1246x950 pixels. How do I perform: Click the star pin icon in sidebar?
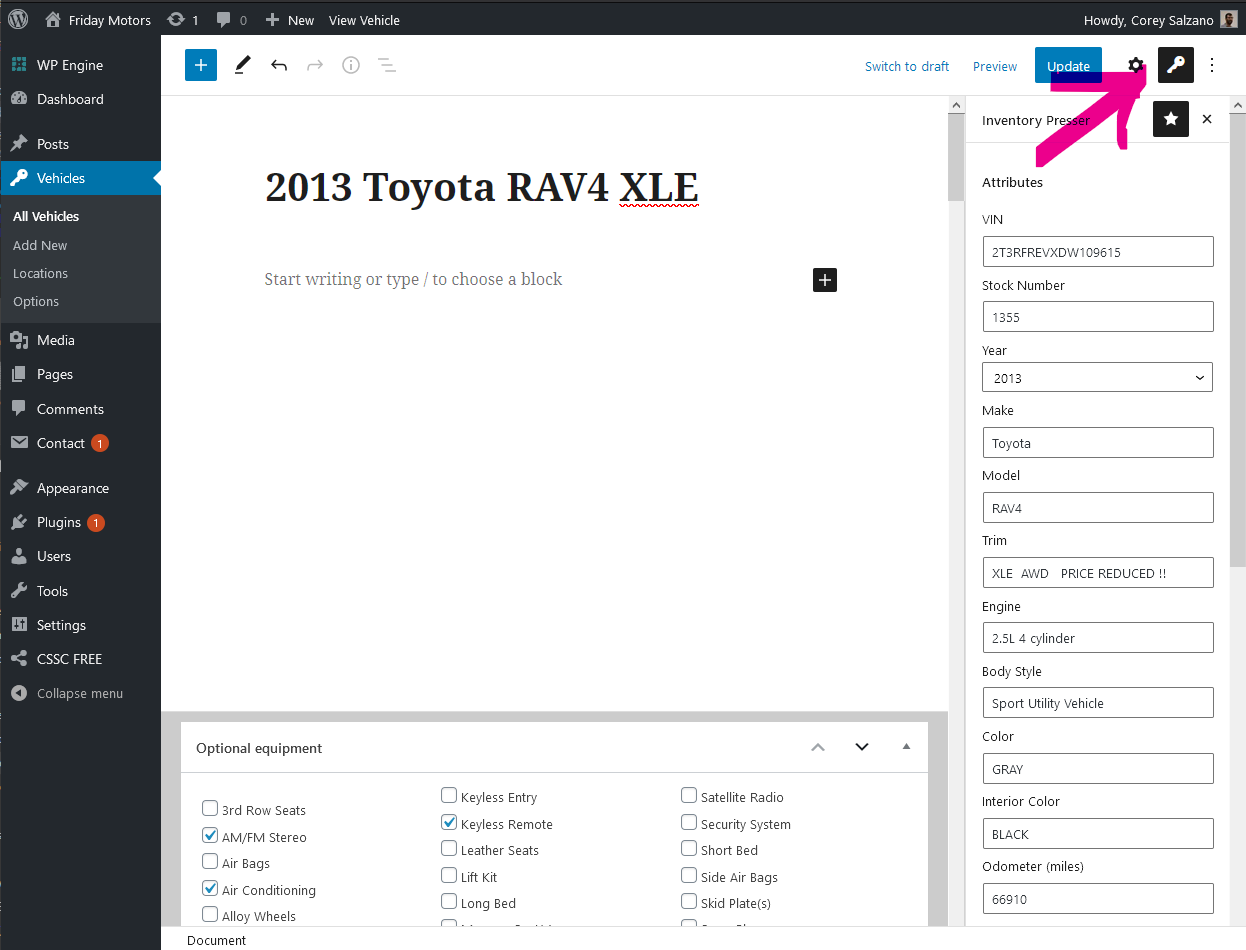point(1171,119)
